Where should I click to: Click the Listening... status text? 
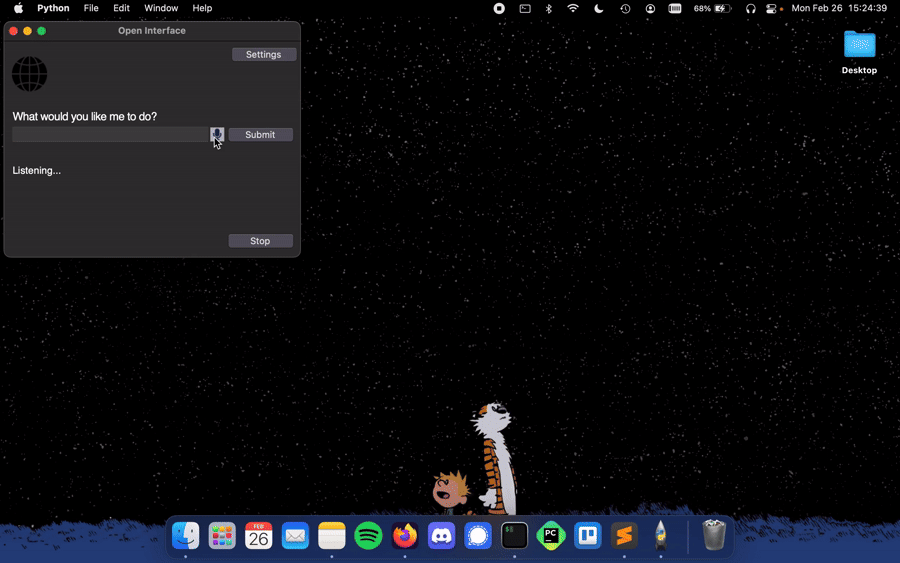(37, 170)
